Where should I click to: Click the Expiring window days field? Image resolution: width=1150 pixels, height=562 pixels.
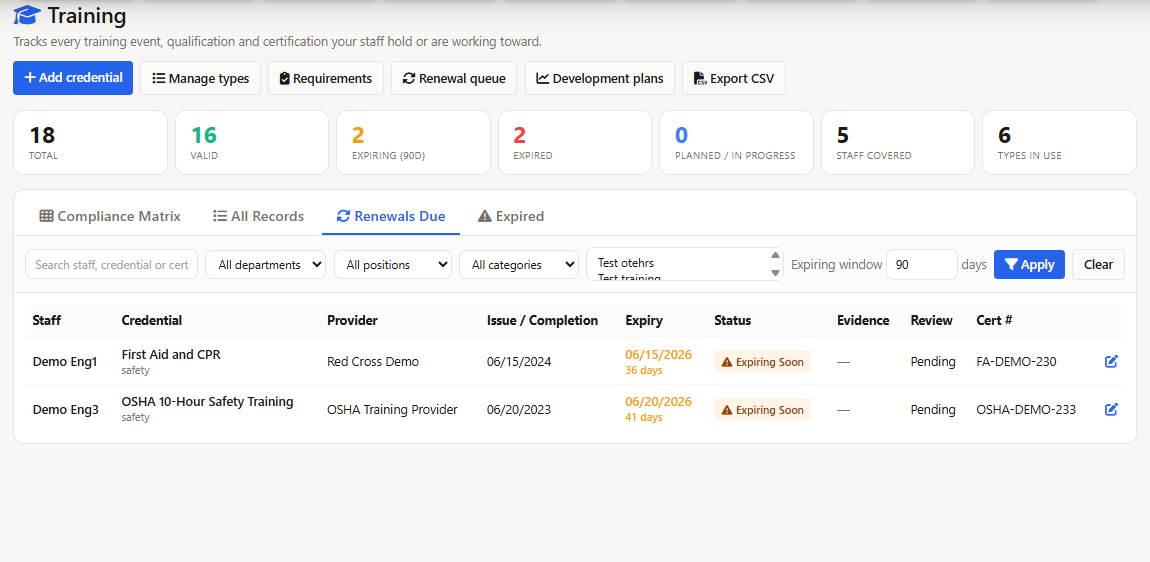pos(921,264)
